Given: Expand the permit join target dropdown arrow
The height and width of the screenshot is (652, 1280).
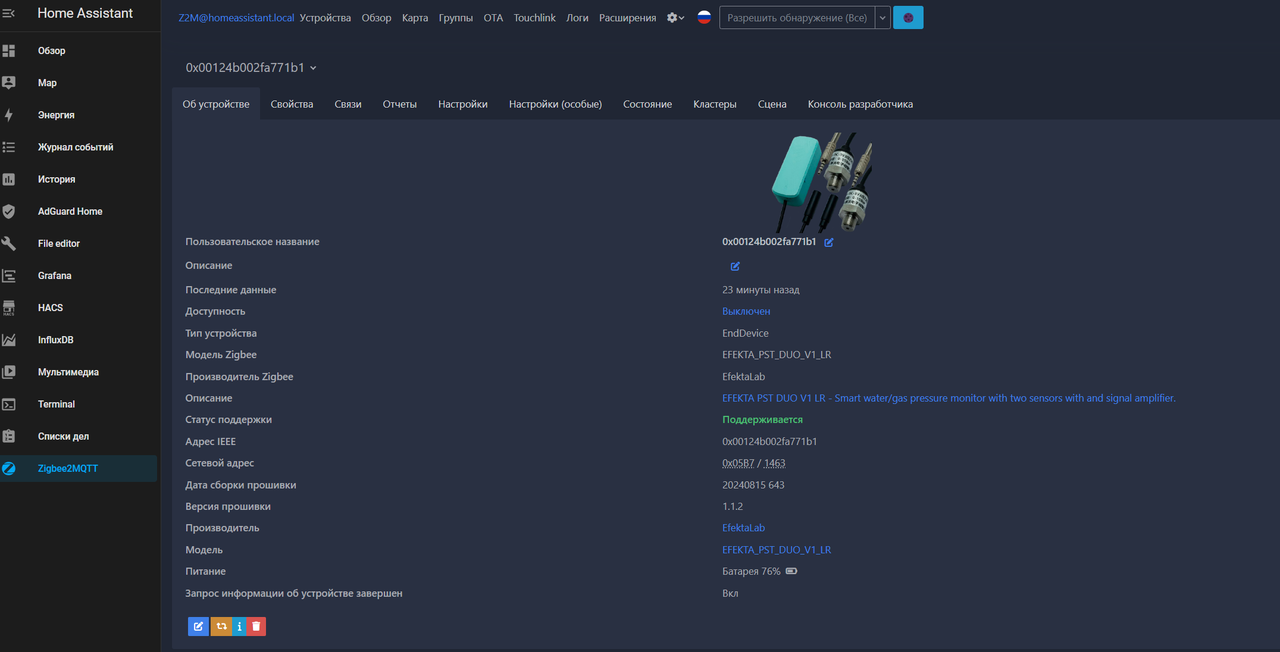Looking at the screenshot, I should (883, 18).
